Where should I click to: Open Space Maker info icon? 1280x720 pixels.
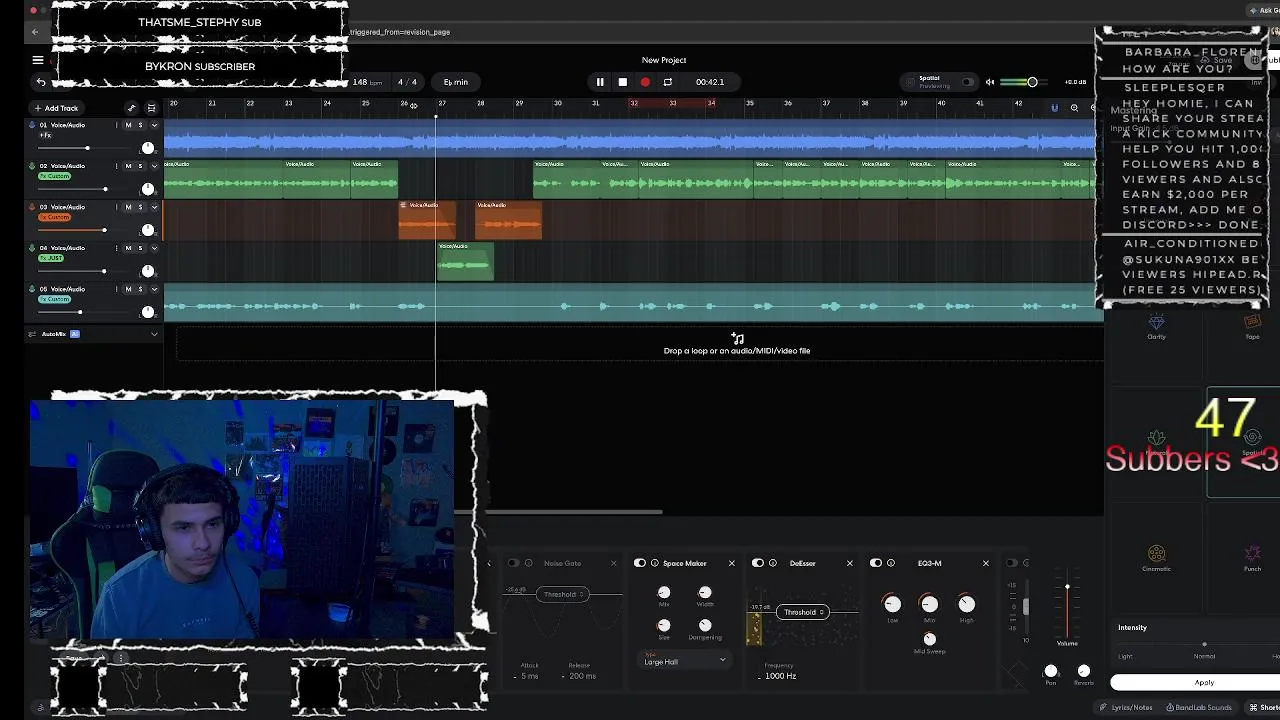(x=655, y=563)
